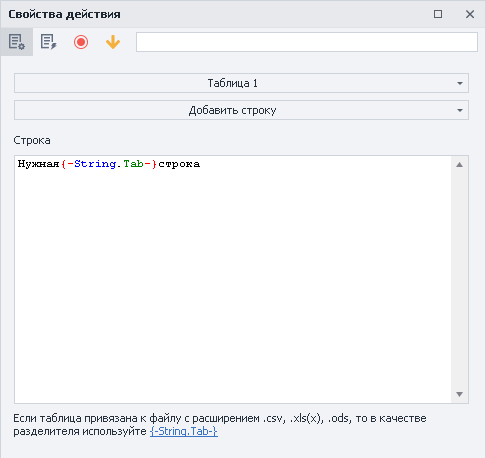486x458 pixels.
Task: Place cursor on the word "Нужная" in editor
Action: pyautogui.click(x=38, y=164)
